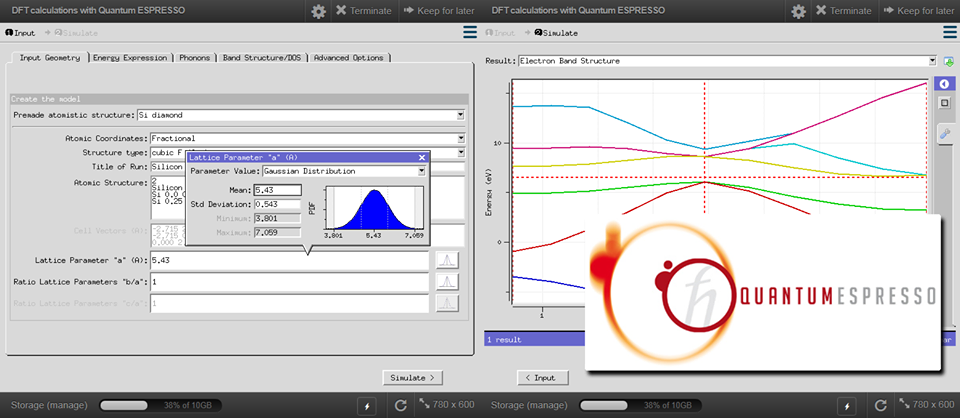
Task: Open the Phonons tab
Action: coord(195,58)
